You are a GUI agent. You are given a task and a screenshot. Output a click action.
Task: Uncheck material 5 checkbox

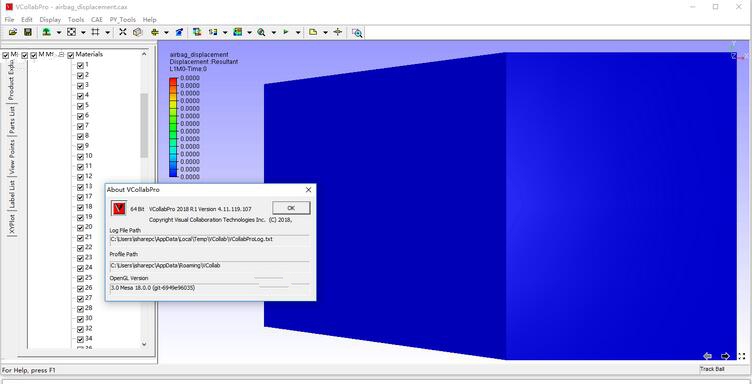click(x=80, y=105)
